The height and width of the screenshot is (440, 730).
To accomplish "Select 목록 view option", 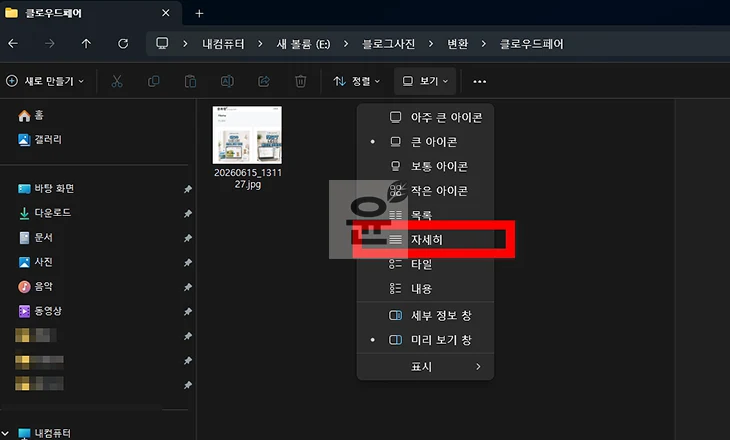I will pyautogui.click(x=425, y=215).
